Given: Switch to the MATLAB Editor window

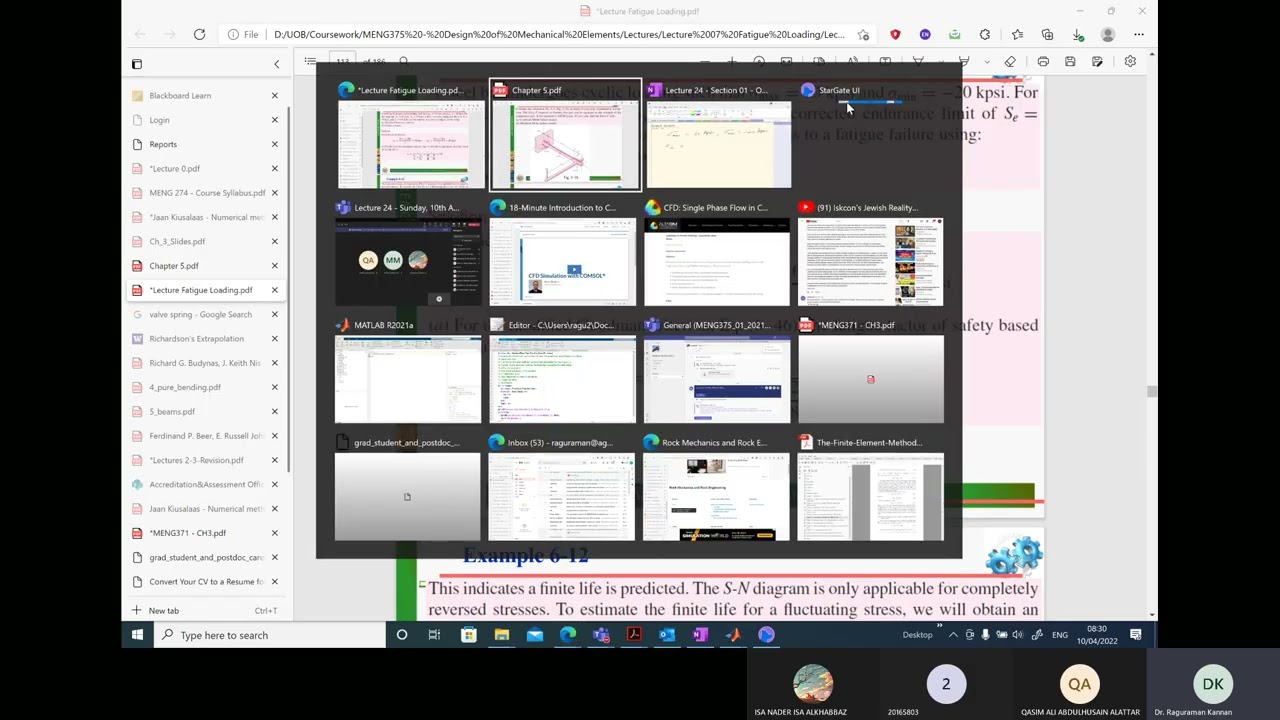Looking at the screenshot, I should point(563,370).
